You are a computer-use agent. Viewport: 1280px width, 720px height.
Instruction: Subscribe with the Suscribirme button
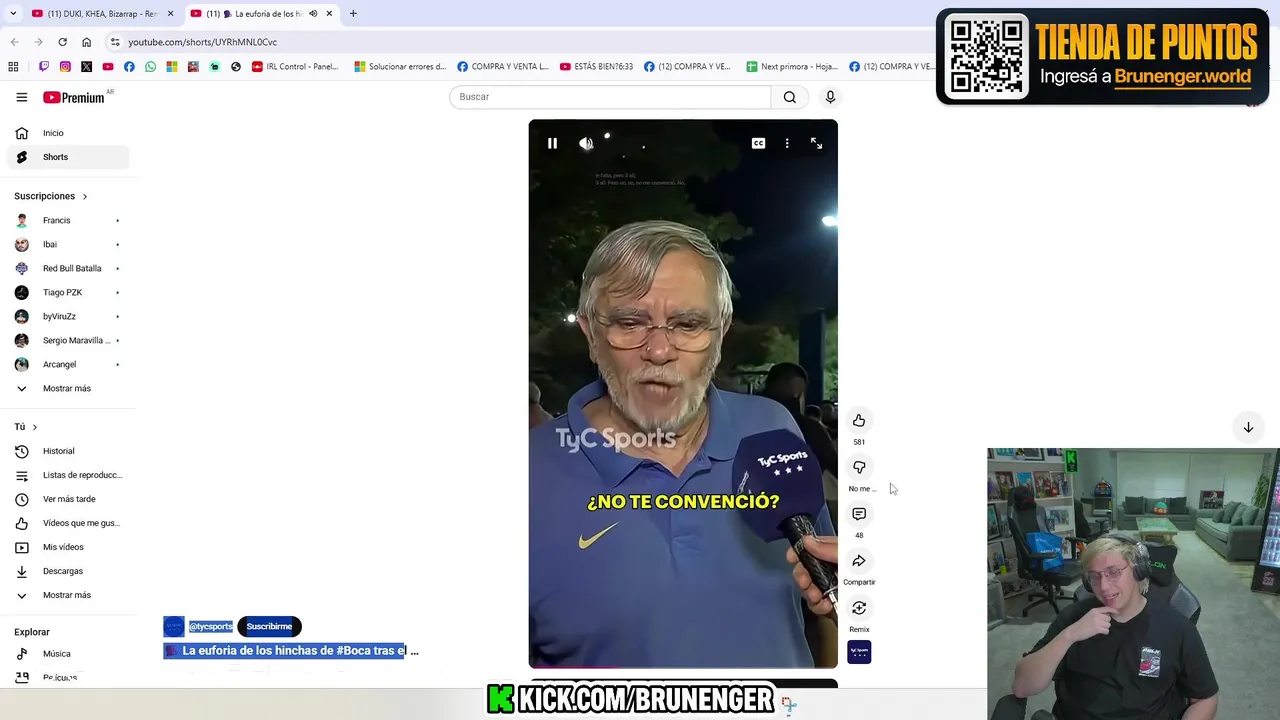click(x=269, y=626)
